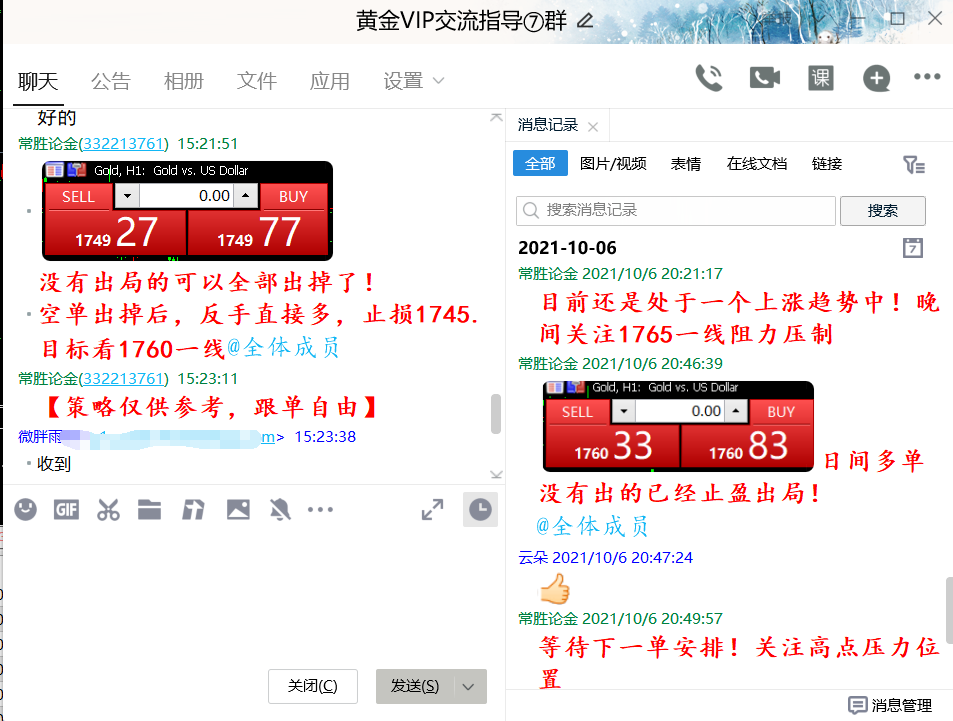Open the calendar date picker

pos(912,247)
